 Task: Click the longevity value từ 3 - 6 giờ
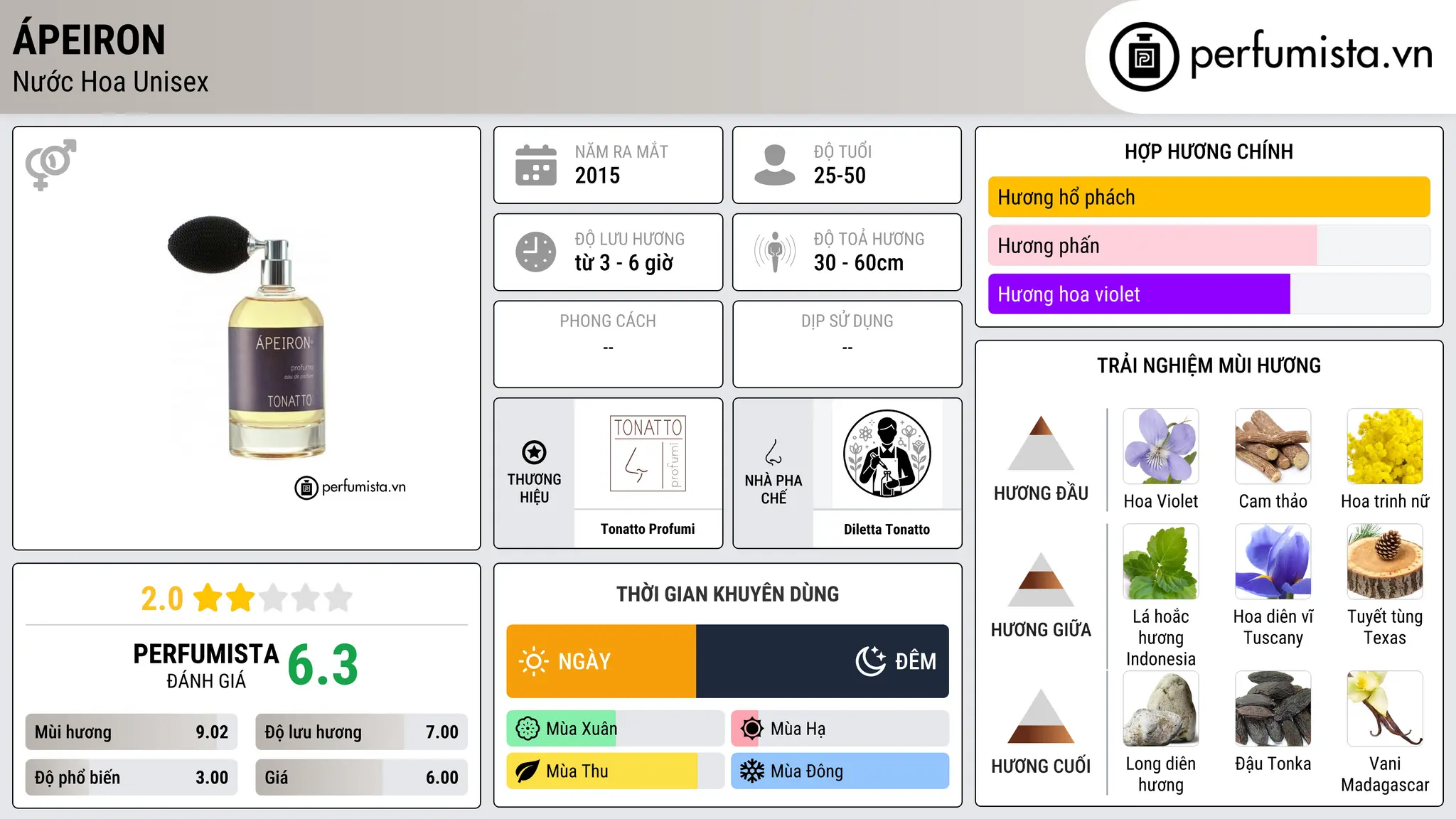tap(623, 263)
